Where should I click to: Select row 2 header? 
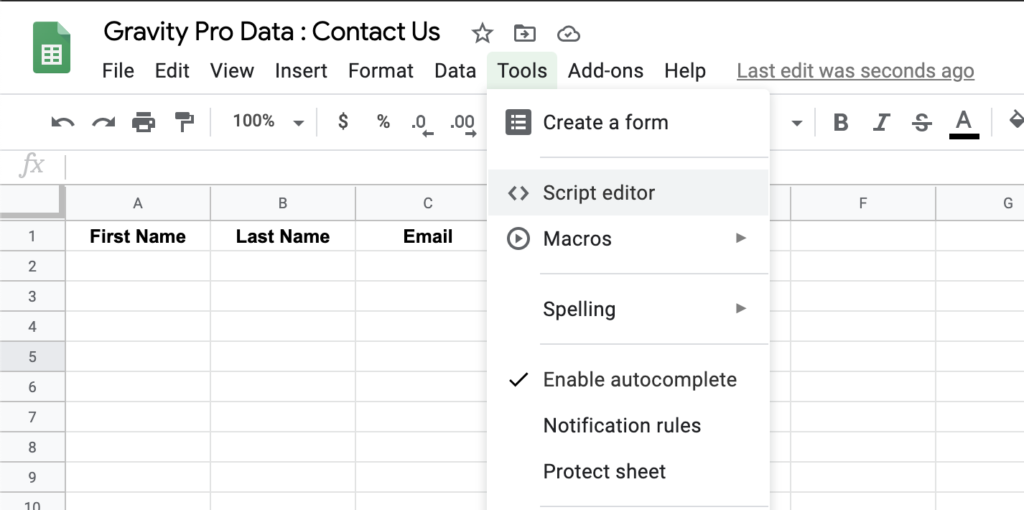point(32,266)
